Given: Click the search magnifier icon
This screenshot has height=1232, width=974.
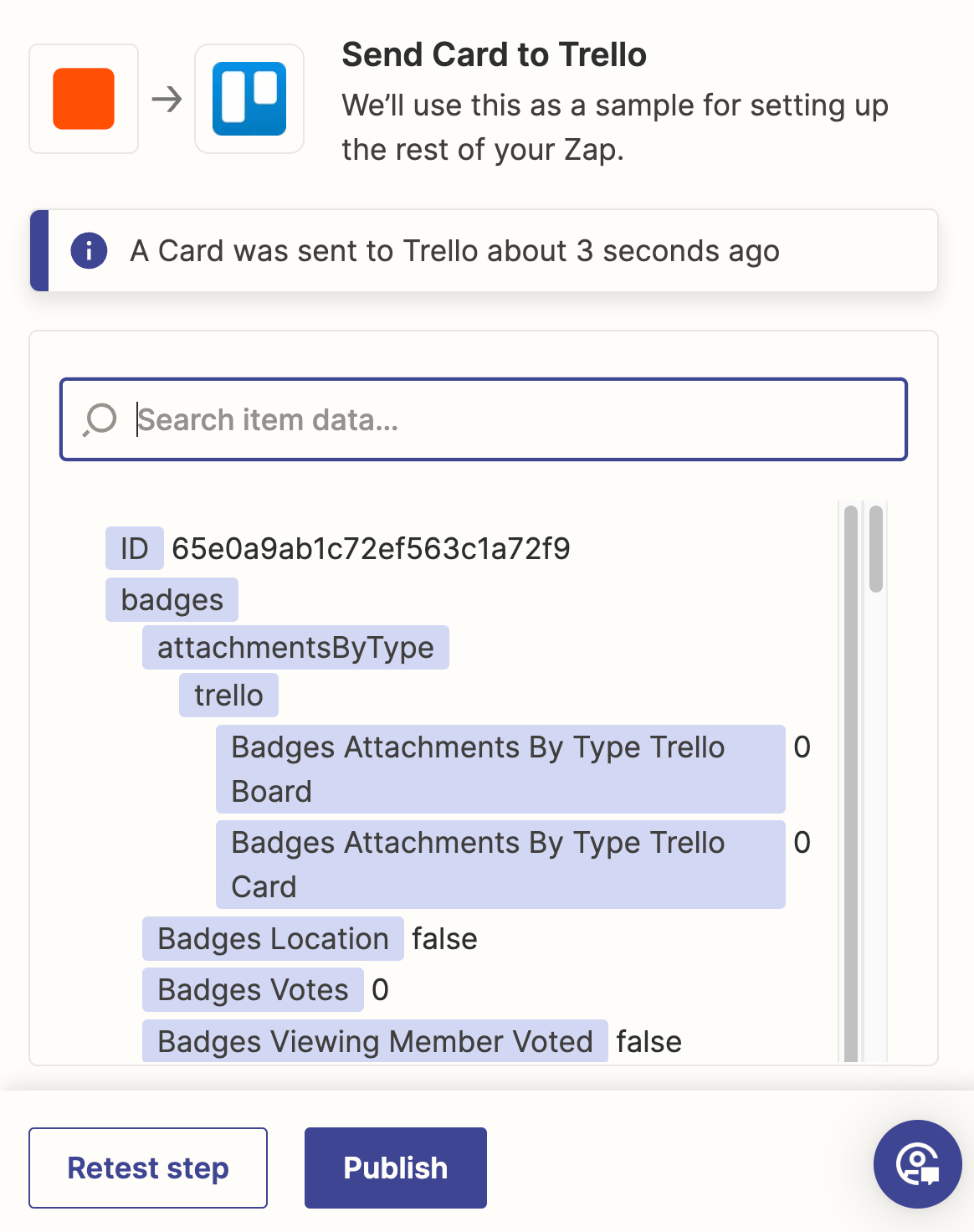Looking at the screenshot, I should click(x=100, y=419).
